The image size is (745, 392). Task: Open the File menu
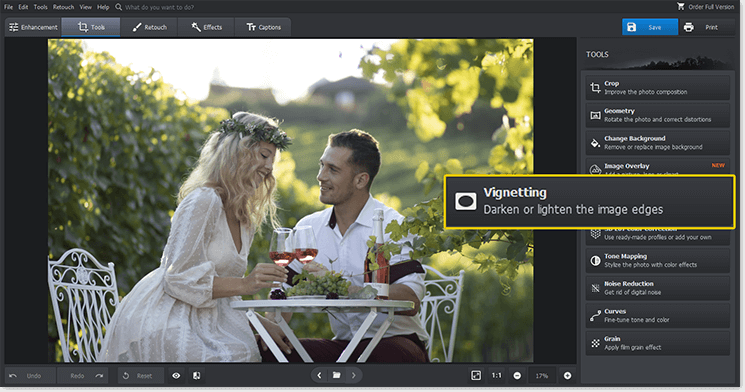9,7
